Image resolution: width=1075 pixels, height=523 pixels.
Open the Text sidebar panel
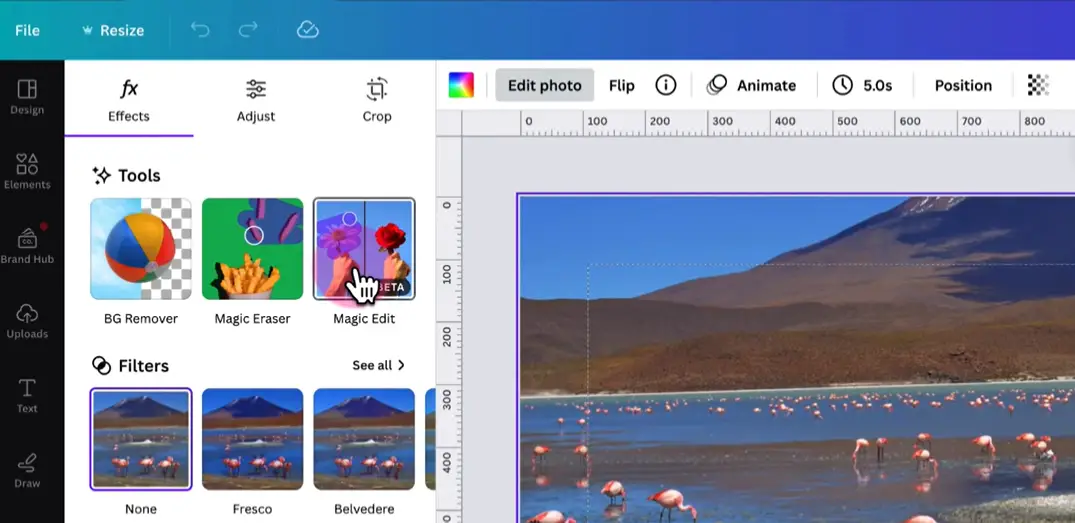(x=27, y=396)
